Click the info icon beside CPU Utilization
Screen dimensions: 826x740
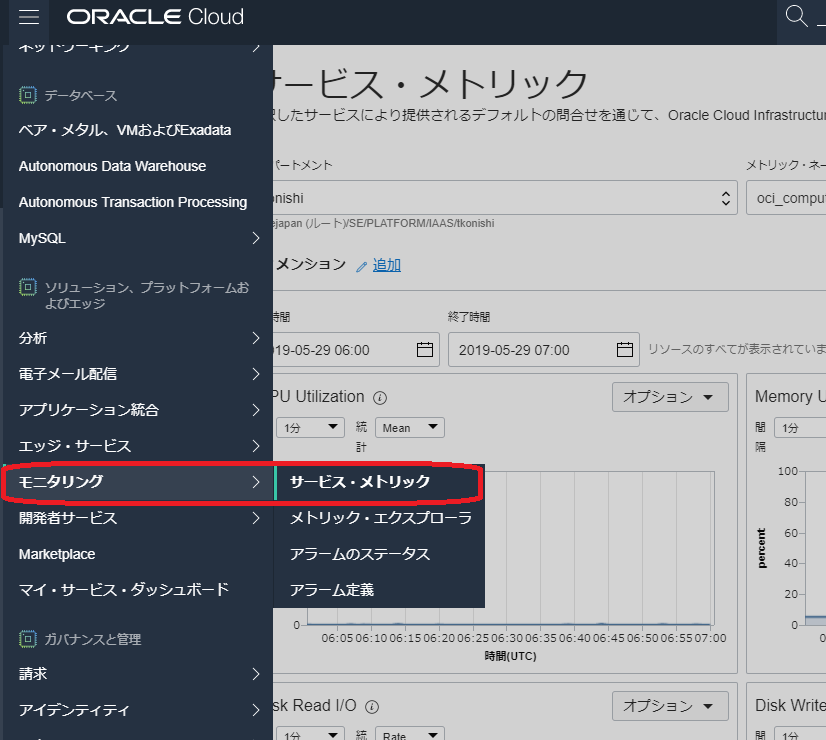379,397
